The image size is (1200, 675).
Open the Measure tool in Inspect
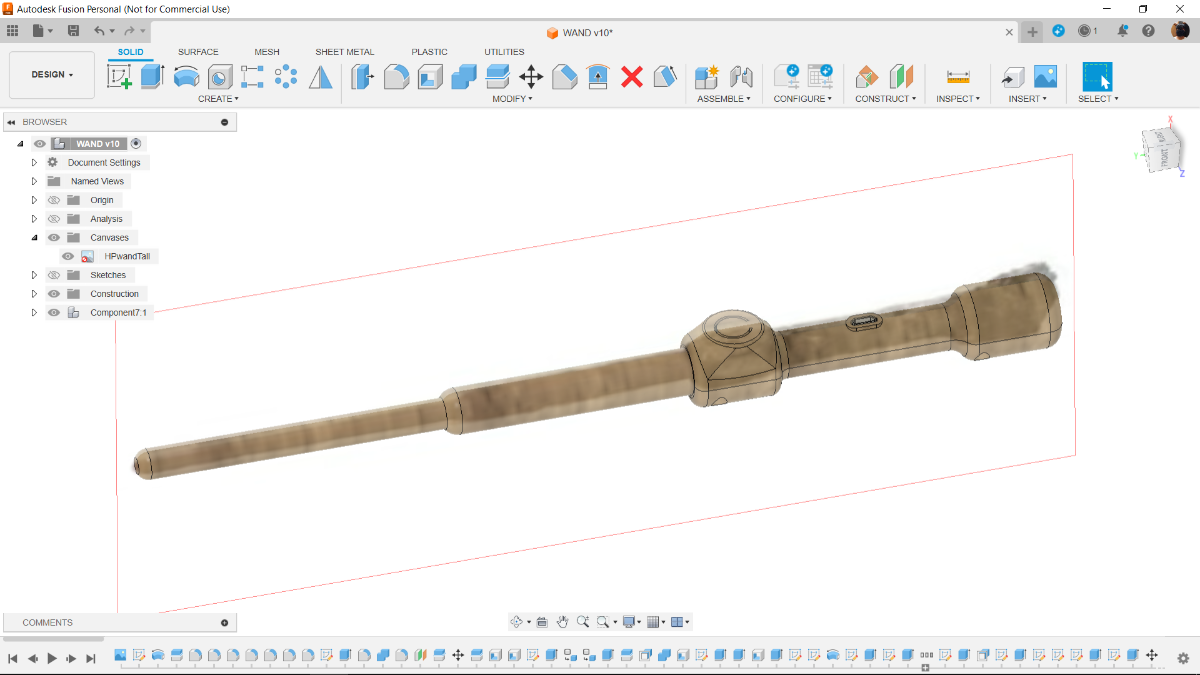(958, 77)
